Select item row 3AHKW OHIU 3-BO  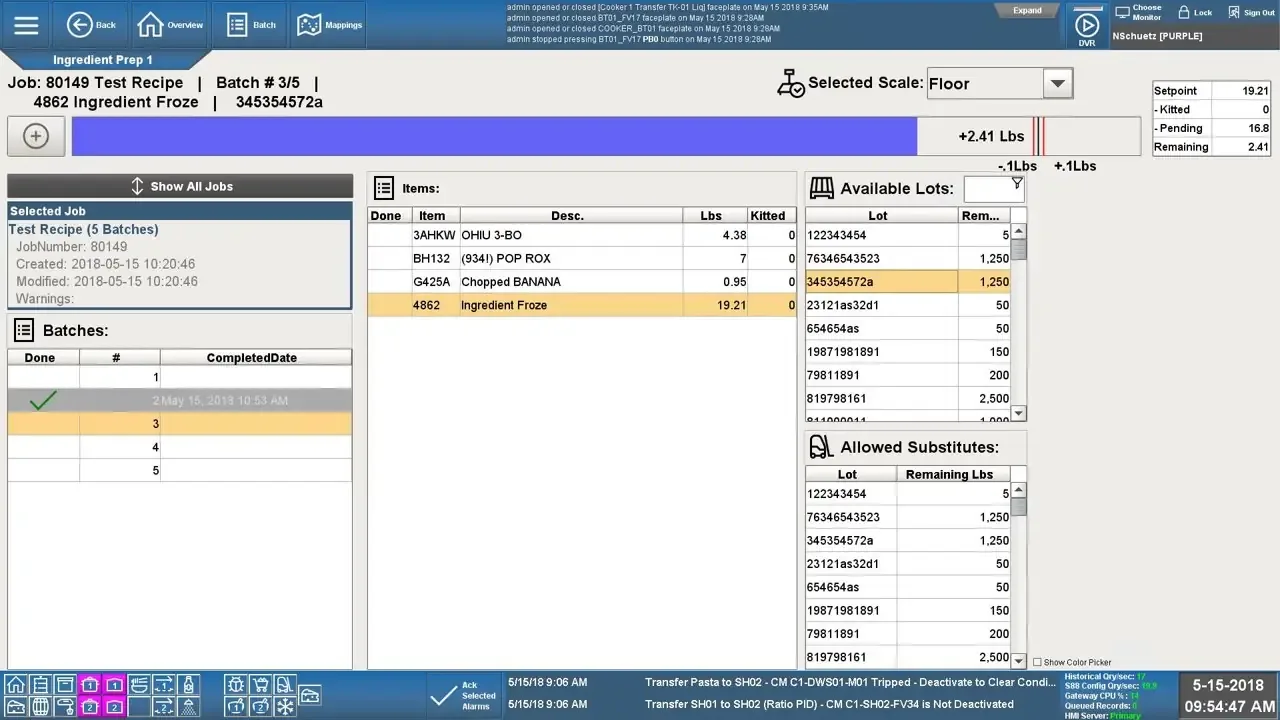tap(582, 235)
